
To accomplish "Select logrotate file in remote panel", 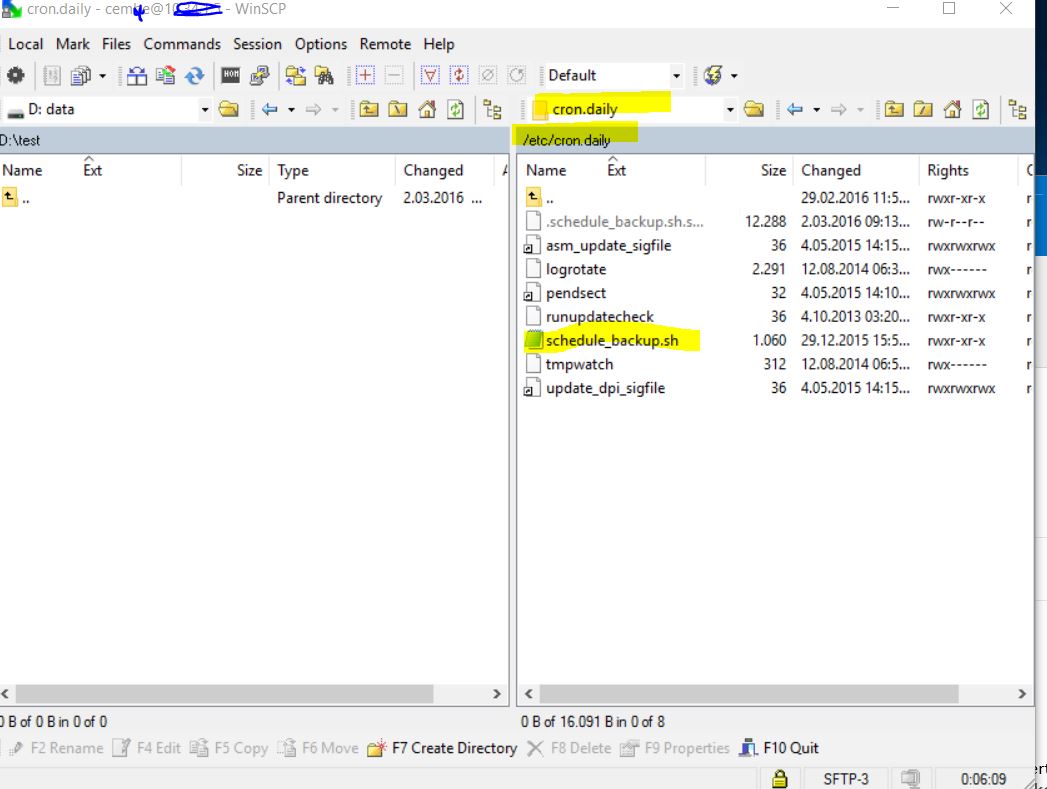I will point(576,269).
